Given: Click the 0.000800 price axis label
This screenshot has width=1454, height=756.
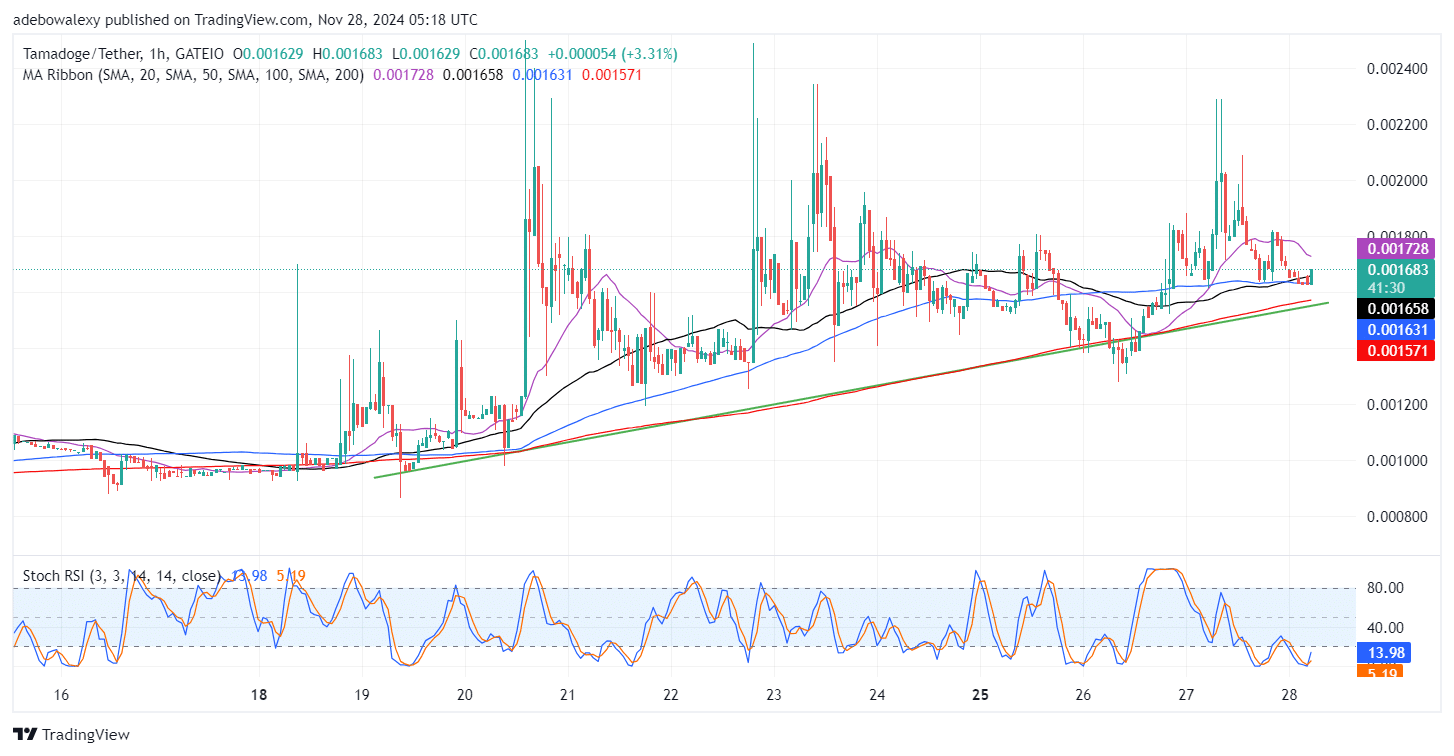Looking at the screenshot, I should point(1395,517).
